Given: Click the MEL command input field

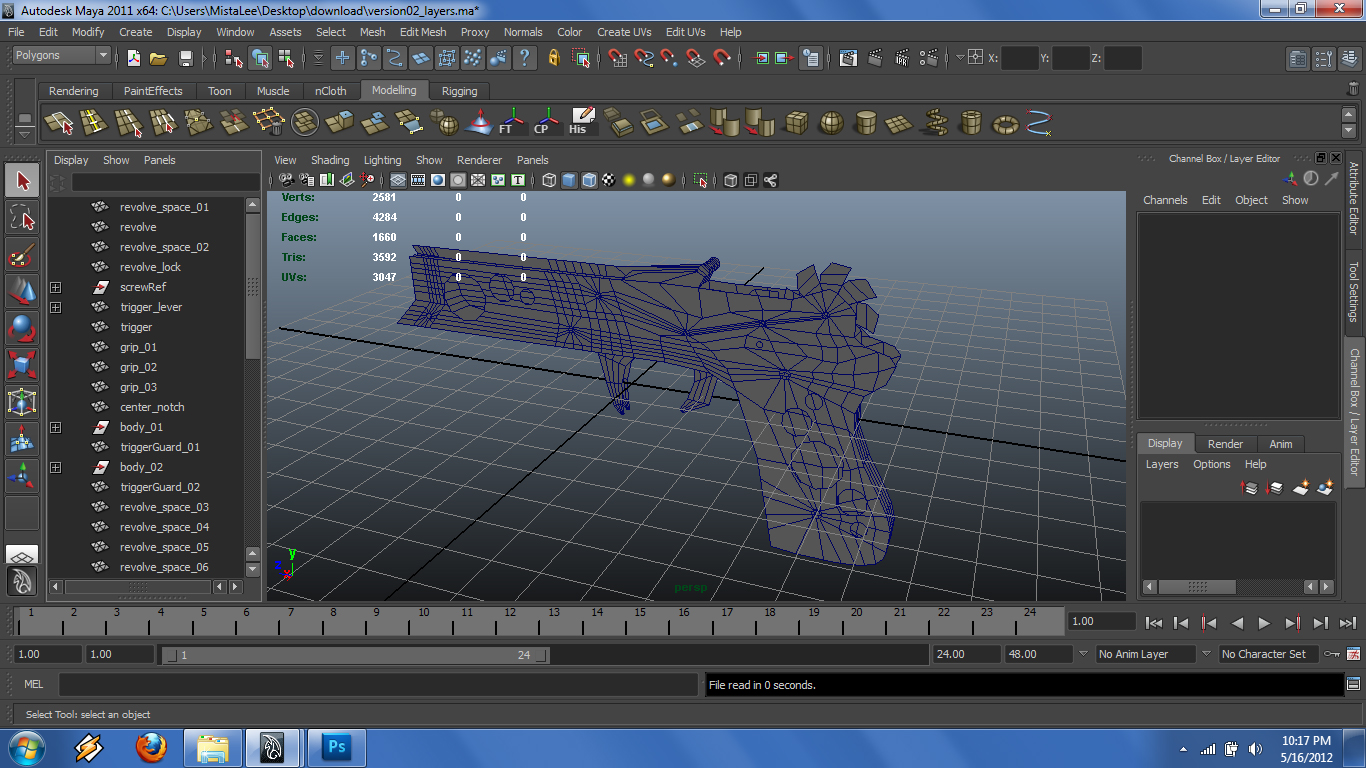Looking at the screenshot, I should 378,685.
